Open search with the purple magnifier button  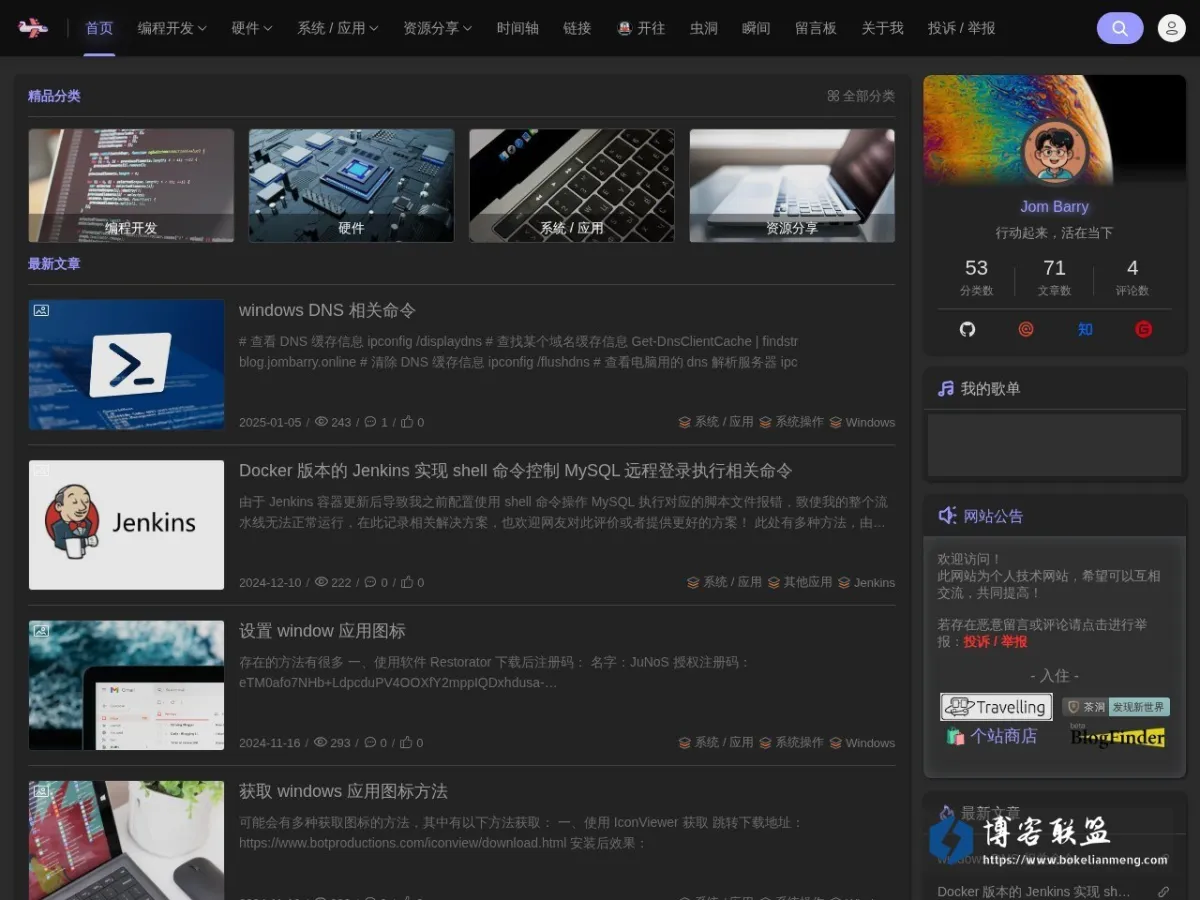[1120, 28]
